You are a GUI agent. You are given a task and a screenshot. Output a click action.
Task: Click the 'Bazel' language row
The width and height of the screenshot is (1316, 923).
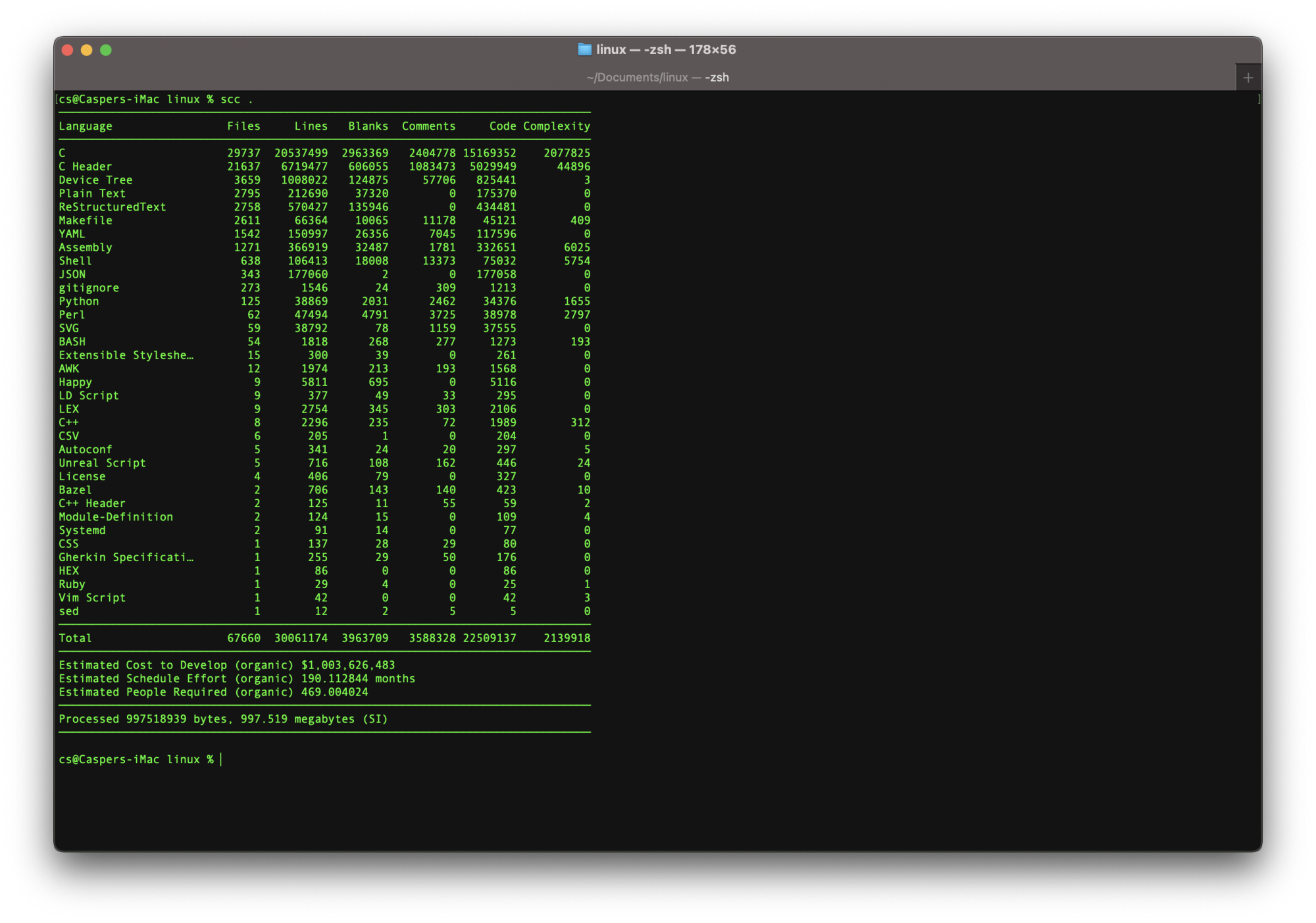pos(324,490)
